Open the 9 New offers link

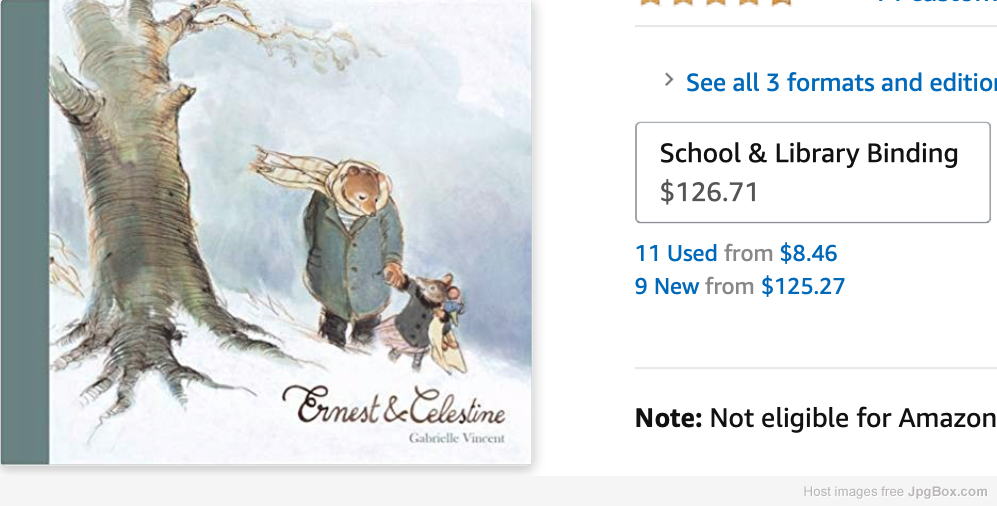[666, 286]
